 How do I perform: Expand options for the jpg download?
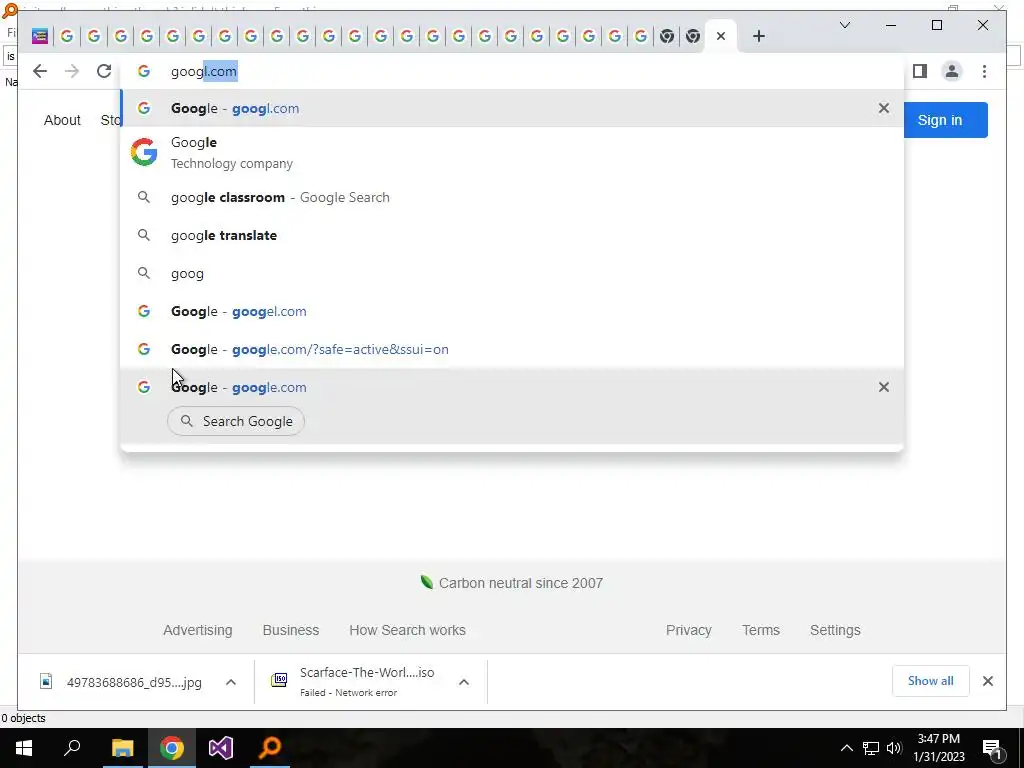(231, 682)
